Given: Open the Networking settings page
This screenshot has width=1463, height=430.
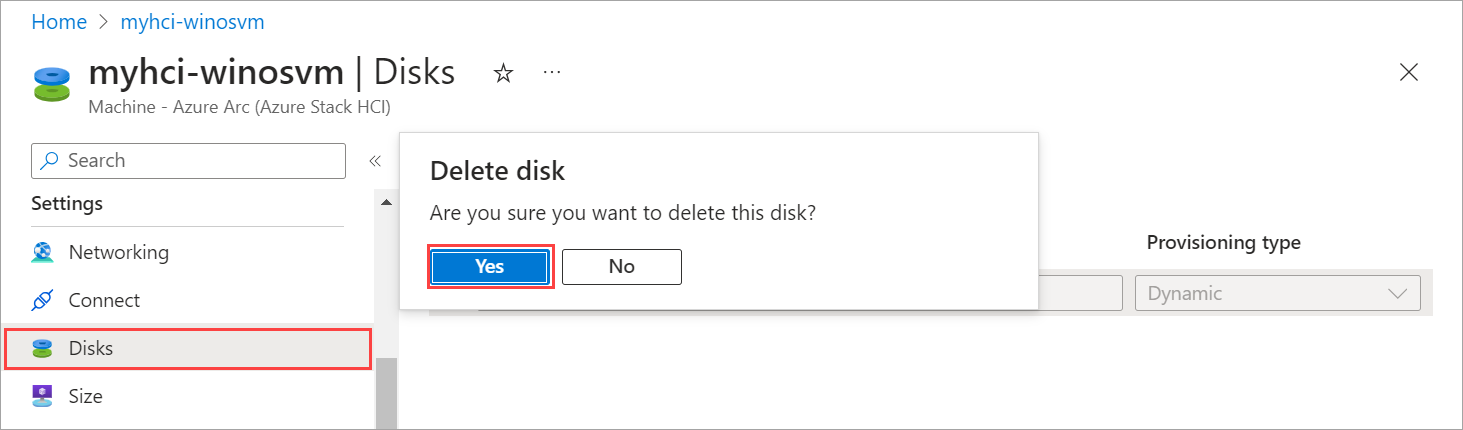Looking at the screenshot, I should [118, 253].
